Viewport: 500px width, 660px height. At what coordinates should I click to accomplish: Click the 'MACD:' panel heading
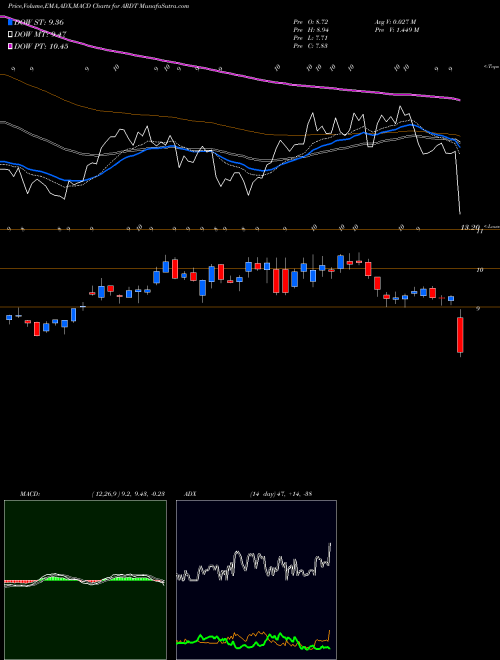click(30, 494)
